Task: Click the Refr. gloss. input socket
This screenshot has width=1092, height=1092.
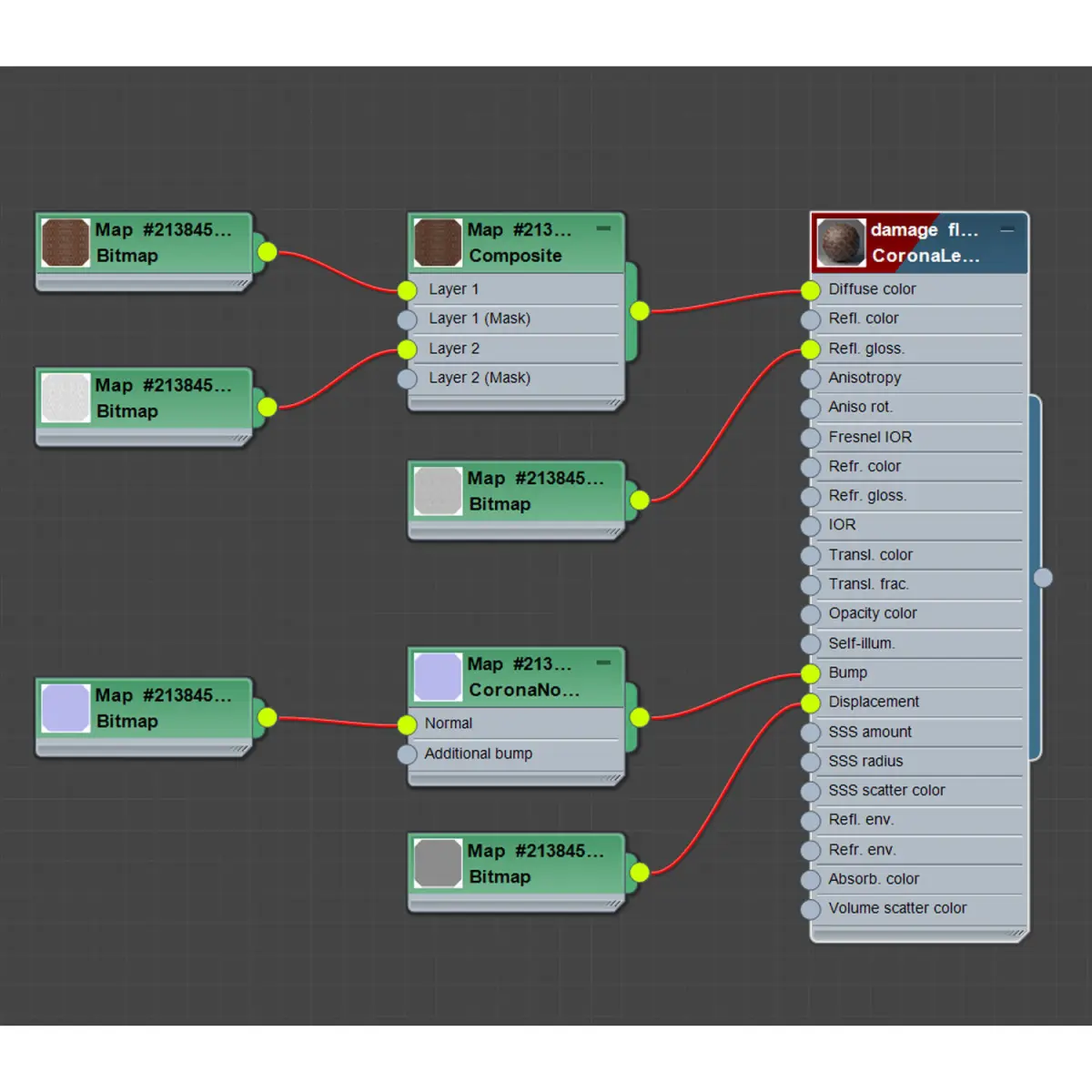Action: click(x=811, y=497)
